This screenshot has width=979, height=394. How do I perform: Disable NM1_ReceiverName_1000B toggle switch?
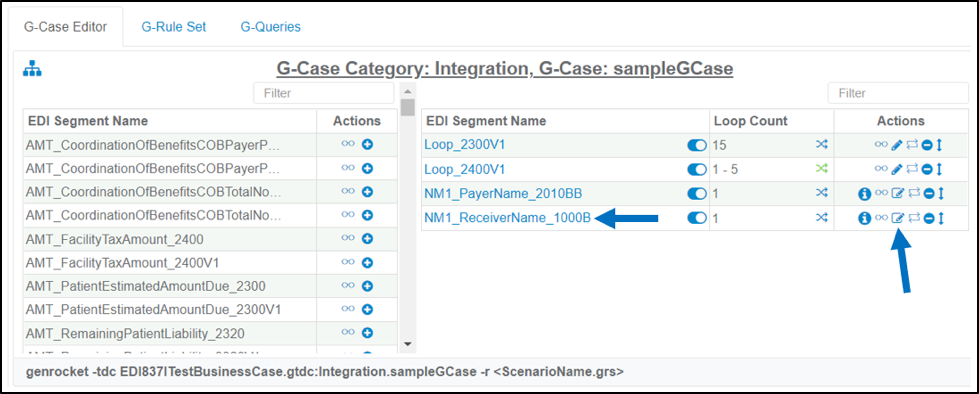(x=696, y=218)
